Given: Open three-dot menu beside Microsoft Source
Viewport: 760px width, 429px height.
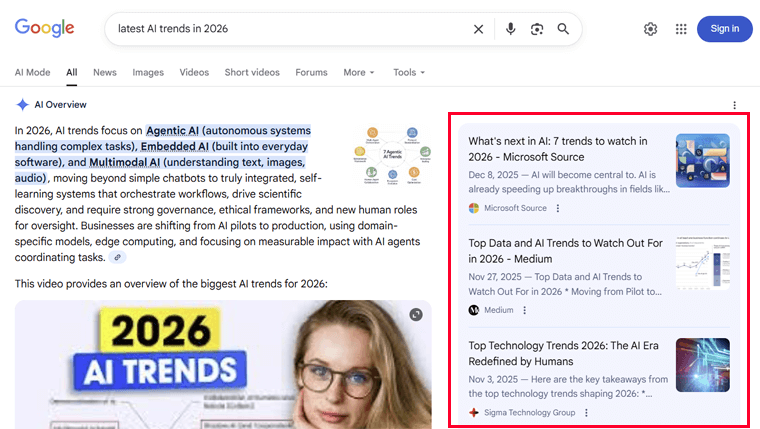Looking at the screenshot, I should pos(558,208).
